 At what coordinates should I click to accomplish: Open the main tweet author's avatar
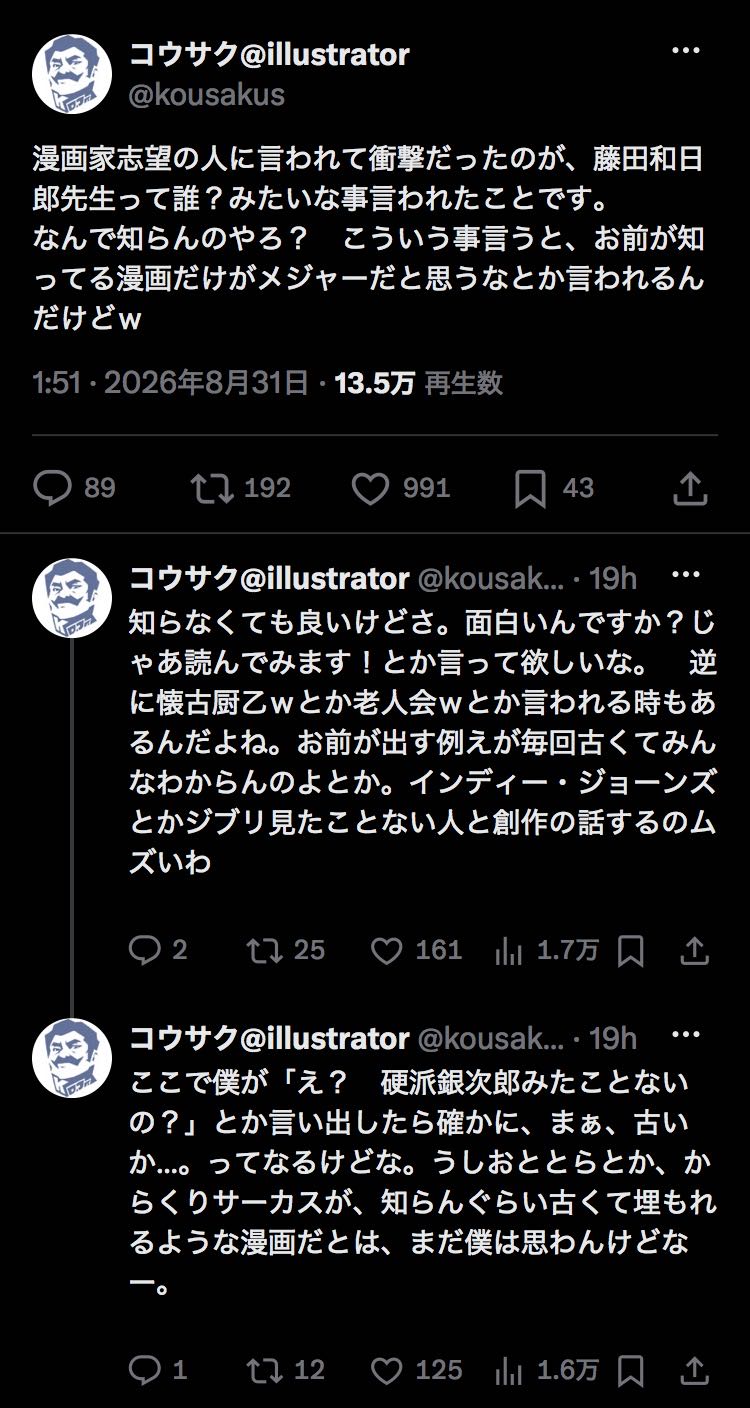point(72,73)
